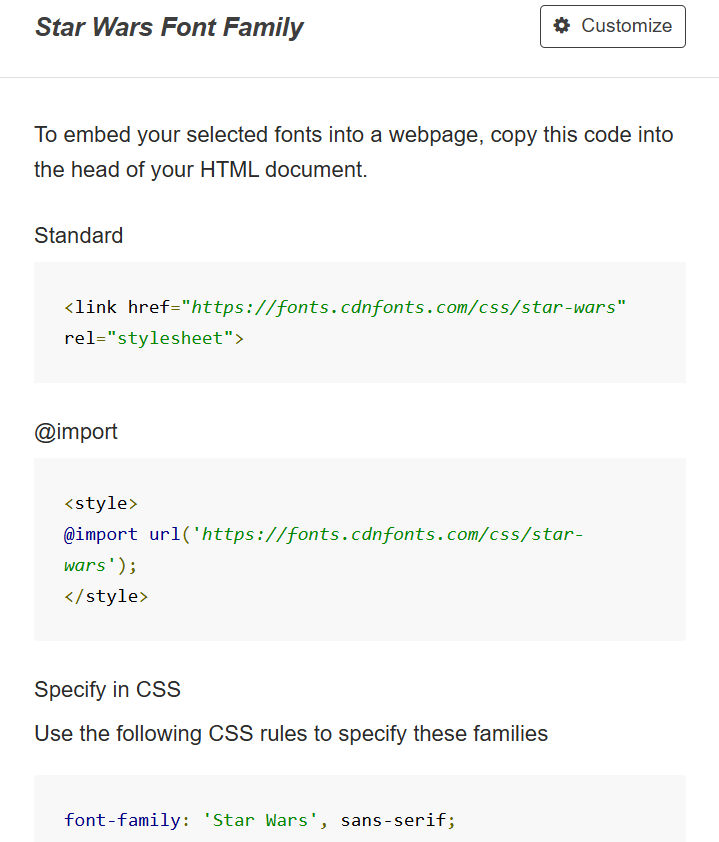719x842 pixels.
Task: Click the font-family CSS rule code
Action: pyautogui.click(x=259, y=821)
